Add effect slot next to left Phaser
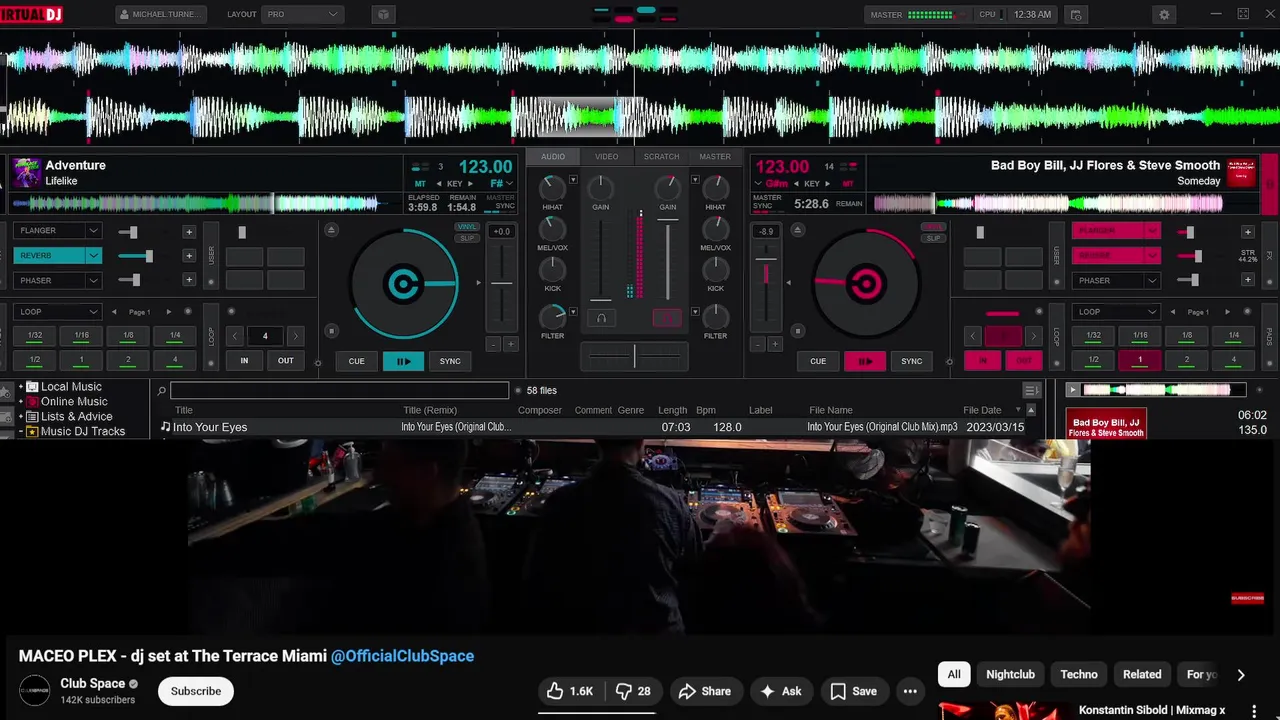The width and height of the screenshot is (1280, 720). 189,281
